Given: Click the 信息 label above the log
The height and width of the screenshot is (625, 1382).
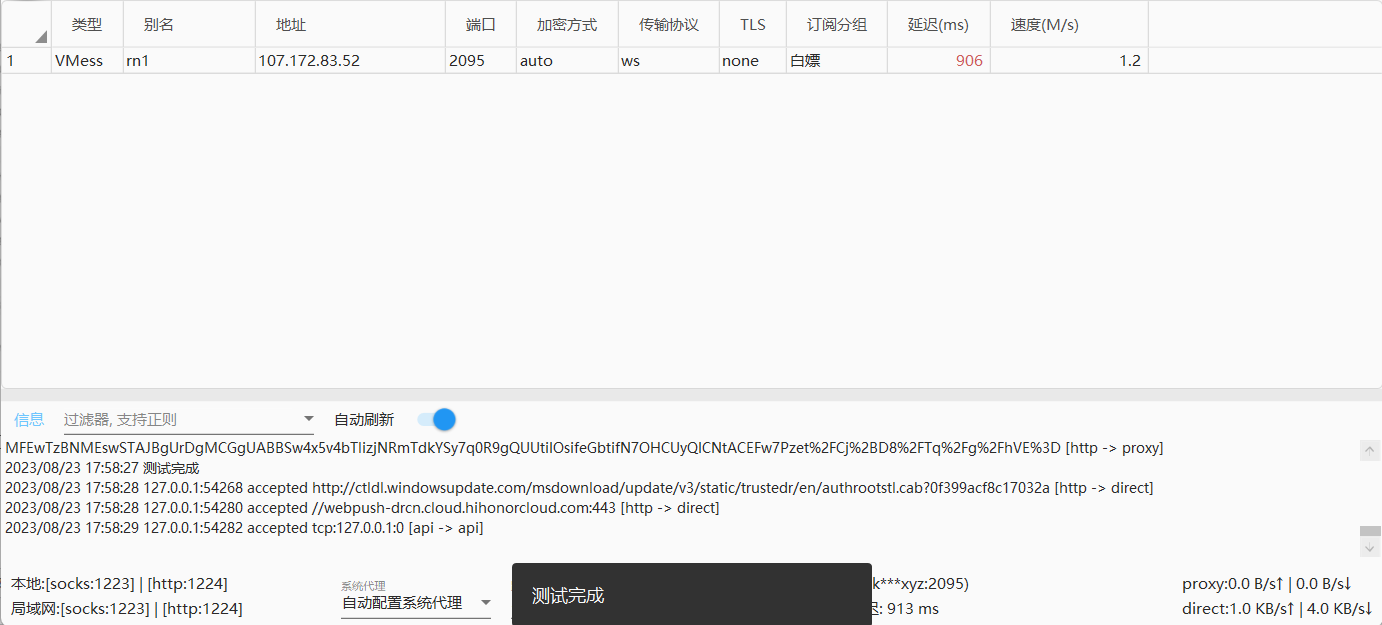Looking at the screenshot, I should point(29,420).
